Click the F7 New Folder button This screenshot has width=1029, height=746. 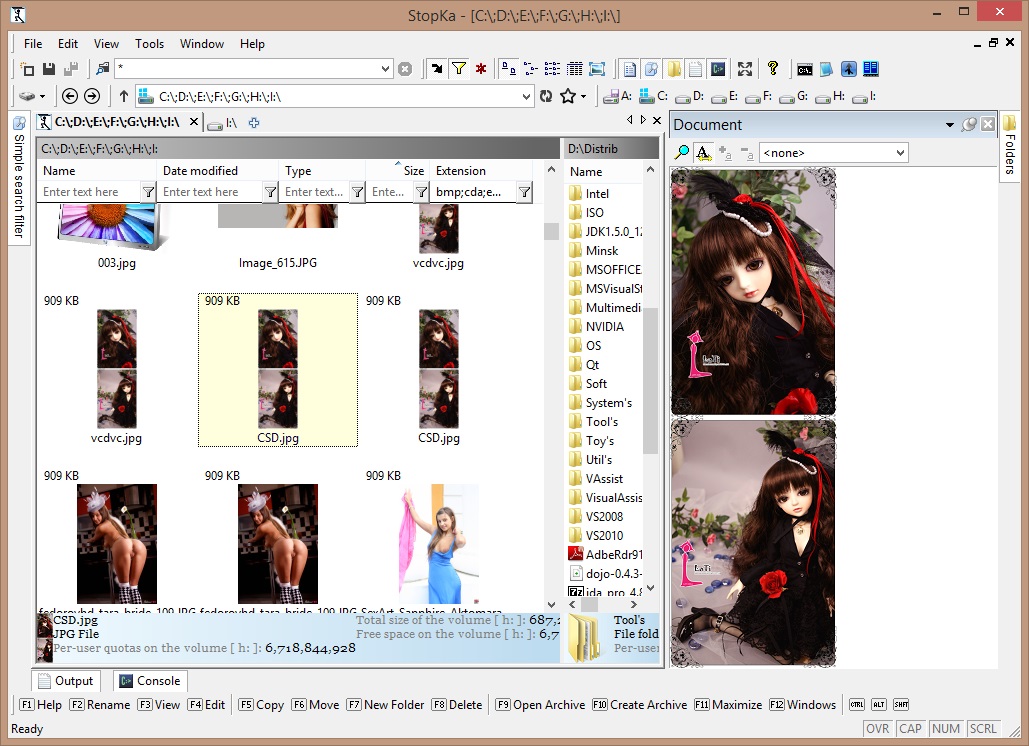386,705
